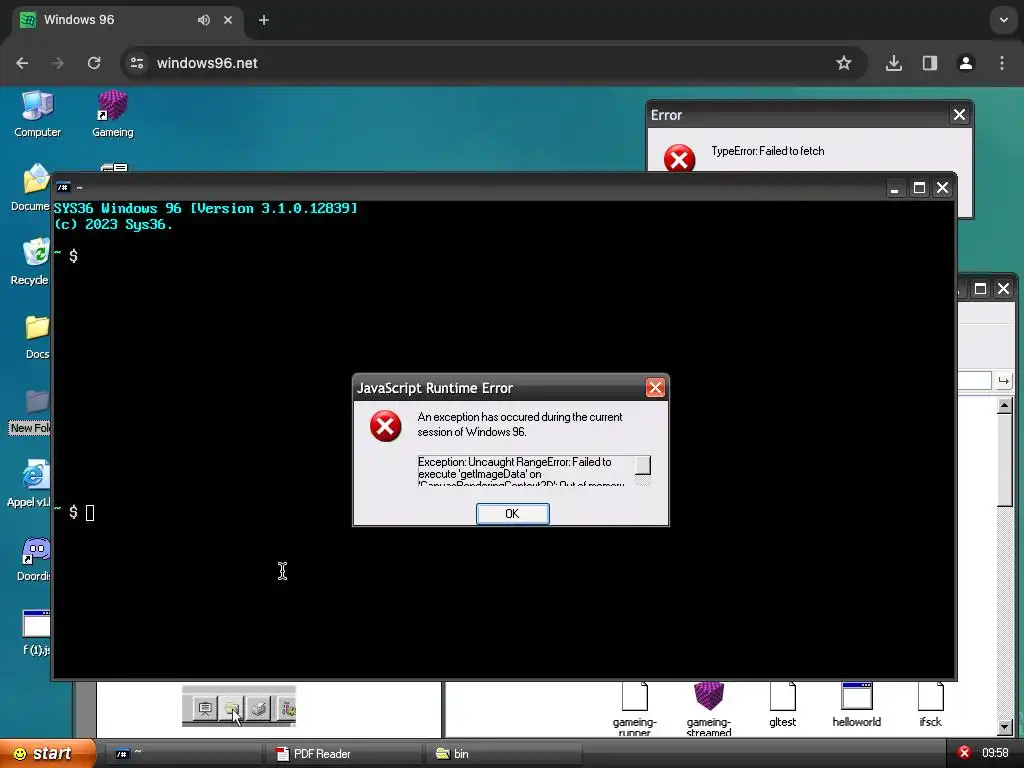Close the bin explorer window
The width and height of the screenshot is (1024, 768).
(x=1003, y=289)
